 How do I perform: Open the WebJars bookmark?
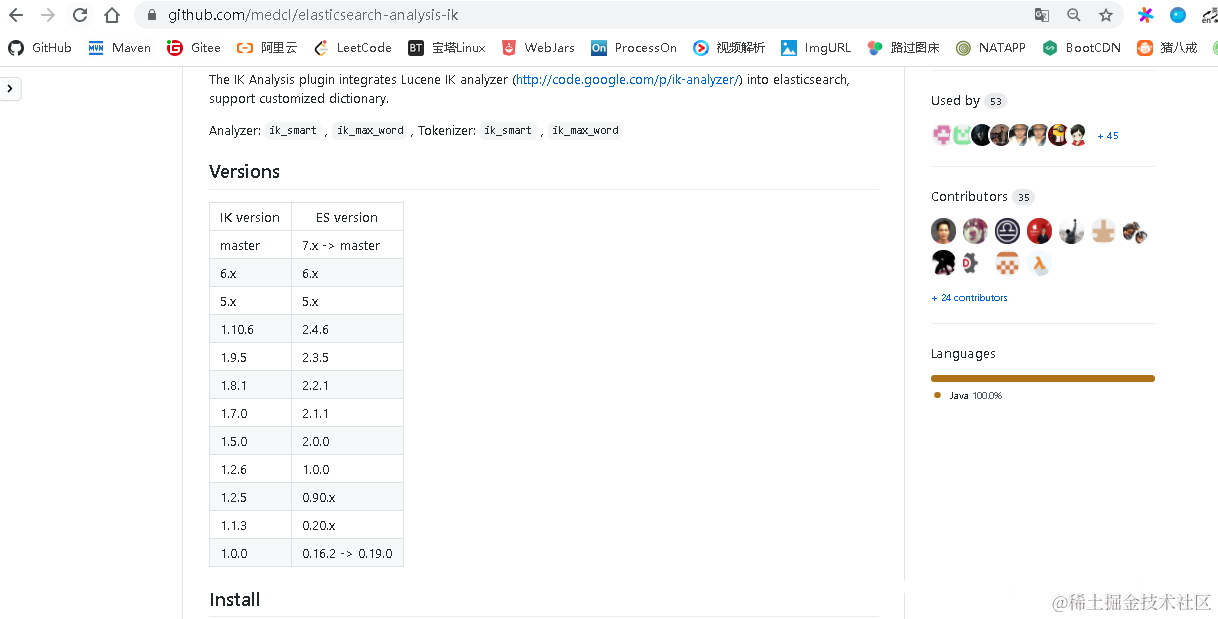538,47
